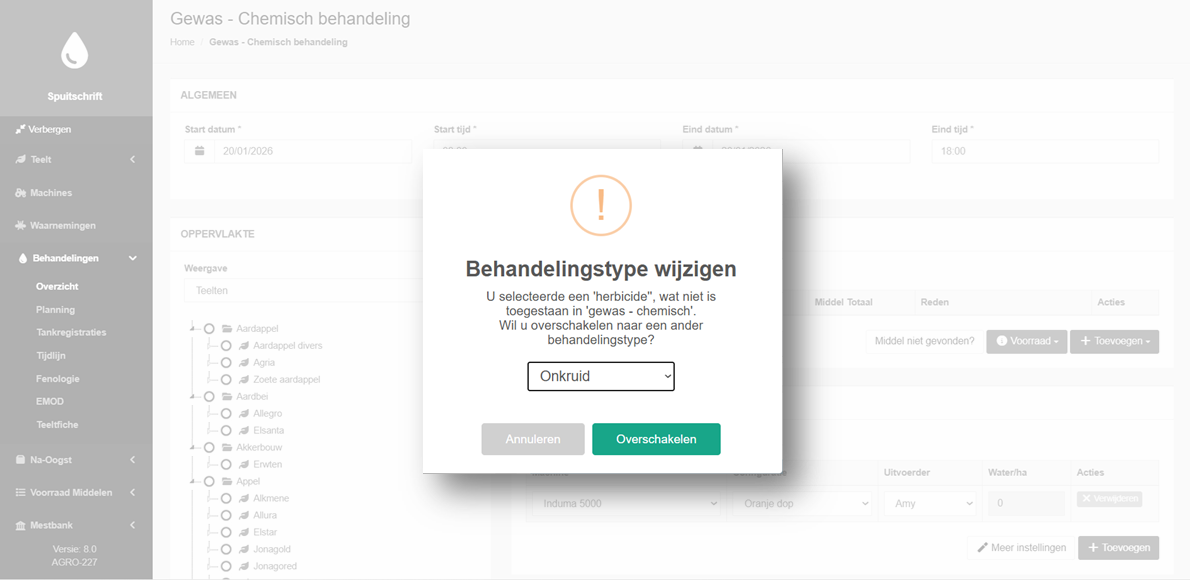Click the Toevoegen button next to Meer instellingen
This screenshot has width=1190, height=580.
(x=1119, y=547)
